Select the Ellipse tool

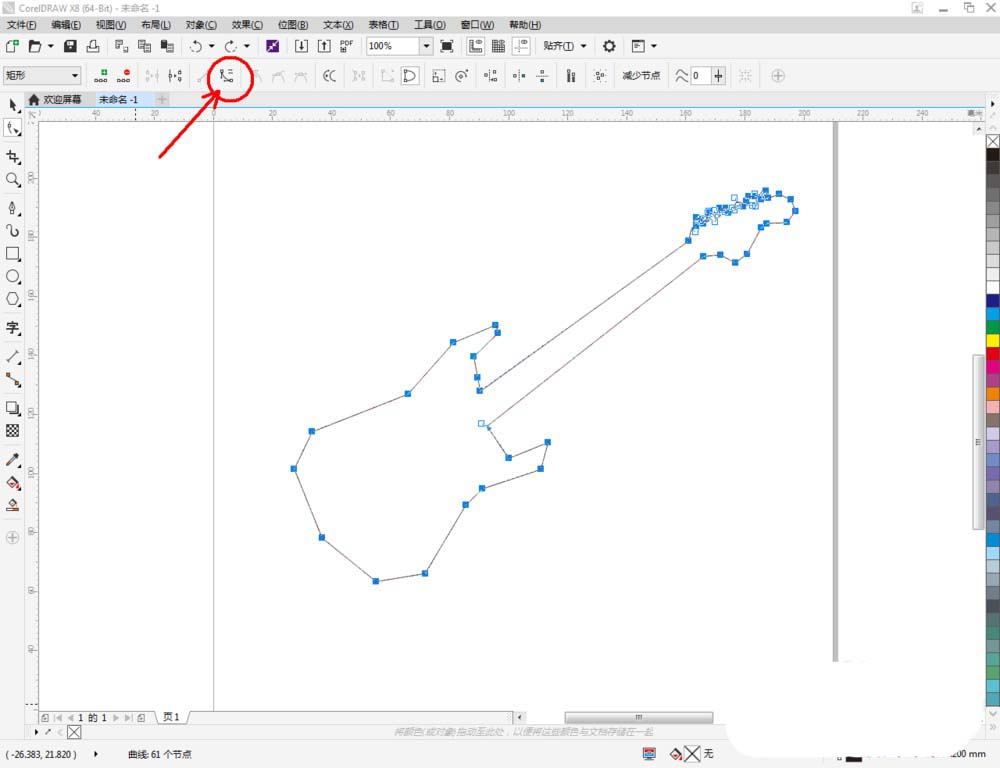click(13, 276)
